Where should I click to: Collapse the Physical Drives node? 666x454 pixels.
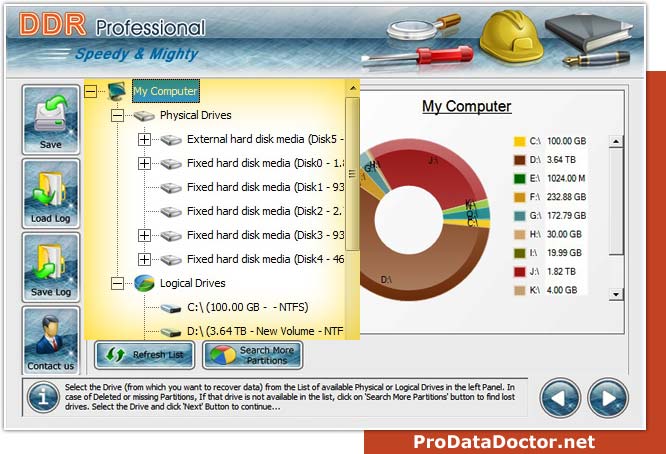point(117,115)
